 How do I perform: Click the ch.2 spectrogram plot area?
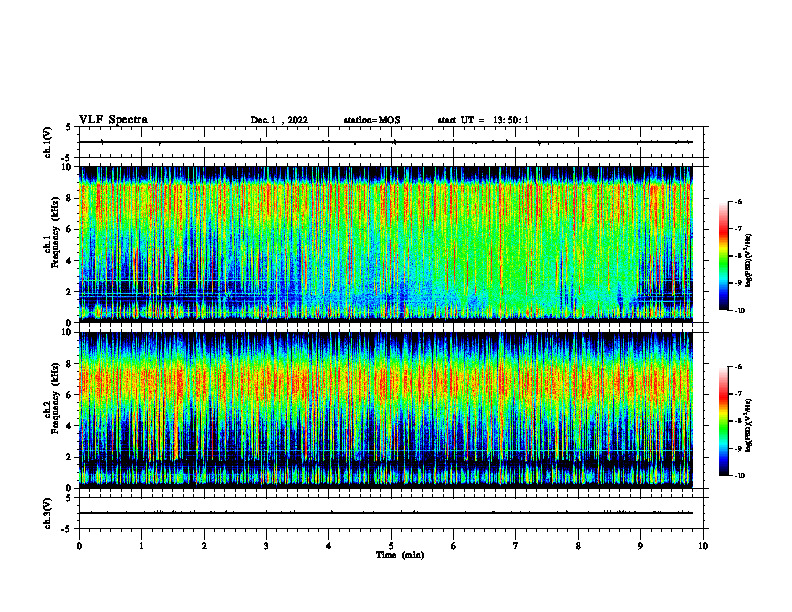pyautogui.click(x=385, y=410)
